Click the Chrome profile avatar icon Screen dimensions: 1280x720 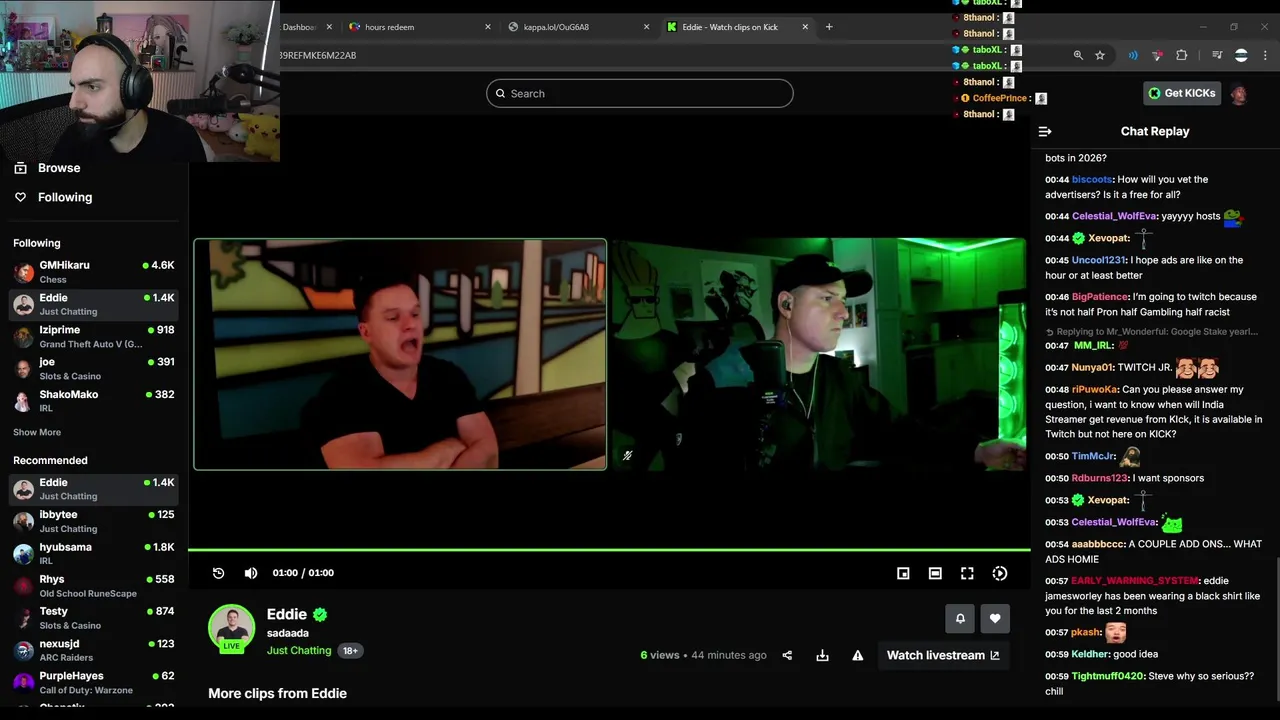pyautogui.click(x=1241, y=55)
